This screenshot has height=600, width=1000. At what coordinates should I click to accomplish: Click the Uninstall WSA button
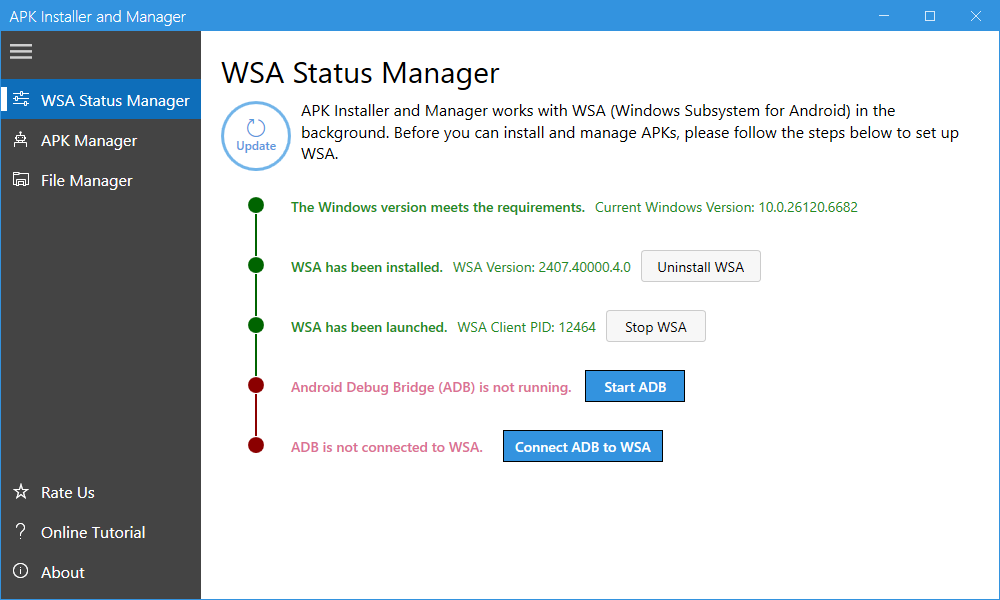tap(700, 267)
